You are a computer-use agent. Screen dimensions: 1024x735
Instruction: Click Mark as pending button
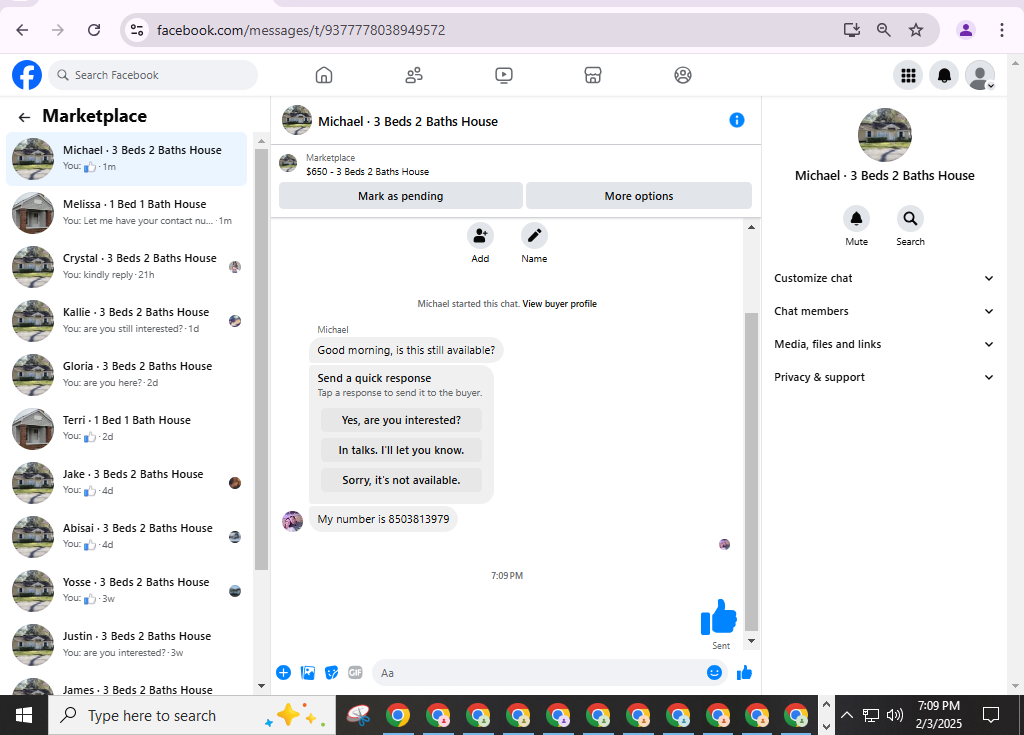click(400, 196)
